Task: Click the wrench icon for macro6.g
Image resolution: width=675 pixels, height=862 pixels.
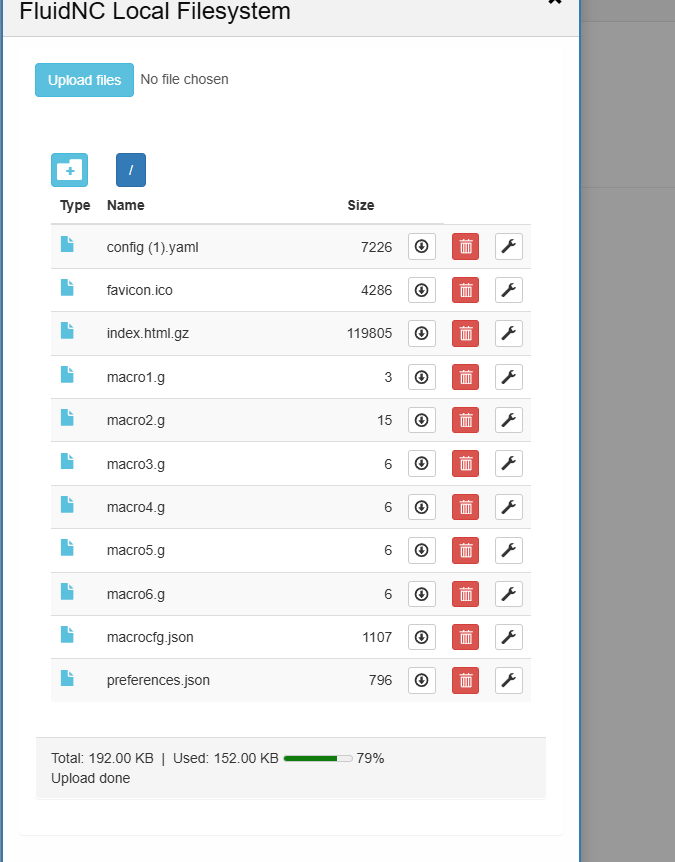Action: [x=508, y=594]
